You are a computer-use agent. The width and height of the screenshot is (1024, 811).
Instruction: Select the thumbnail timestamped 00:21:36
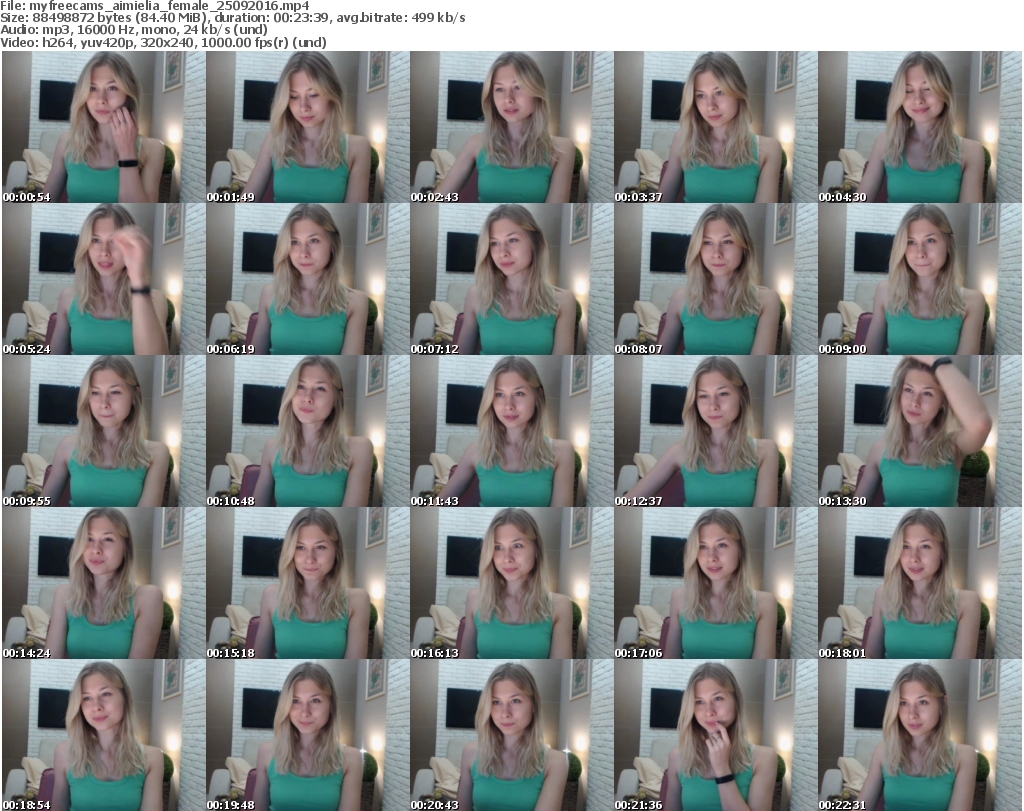tap(716, 735)
